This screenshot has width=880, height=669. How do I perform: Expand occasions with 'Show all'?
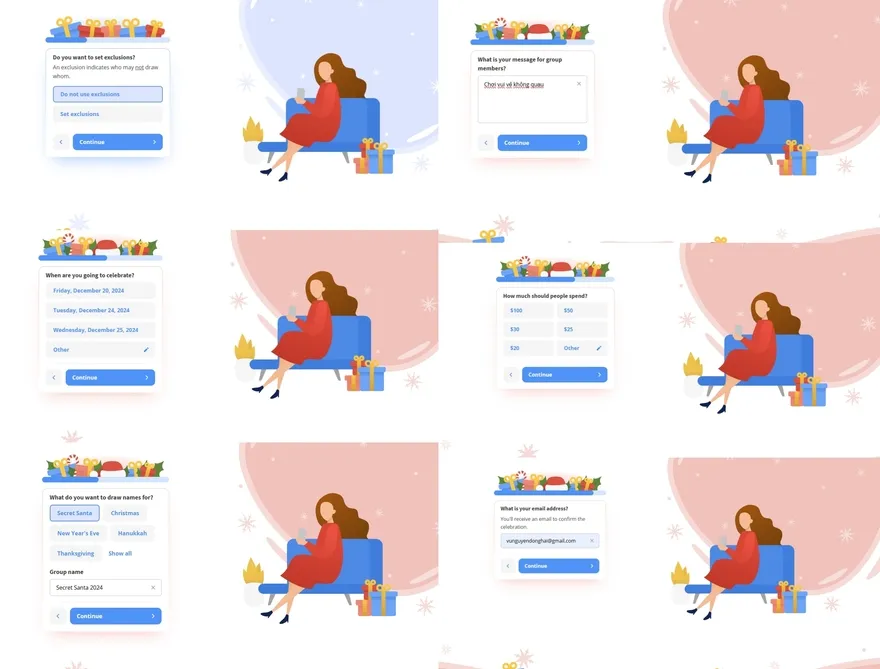[x=120, y=553]
